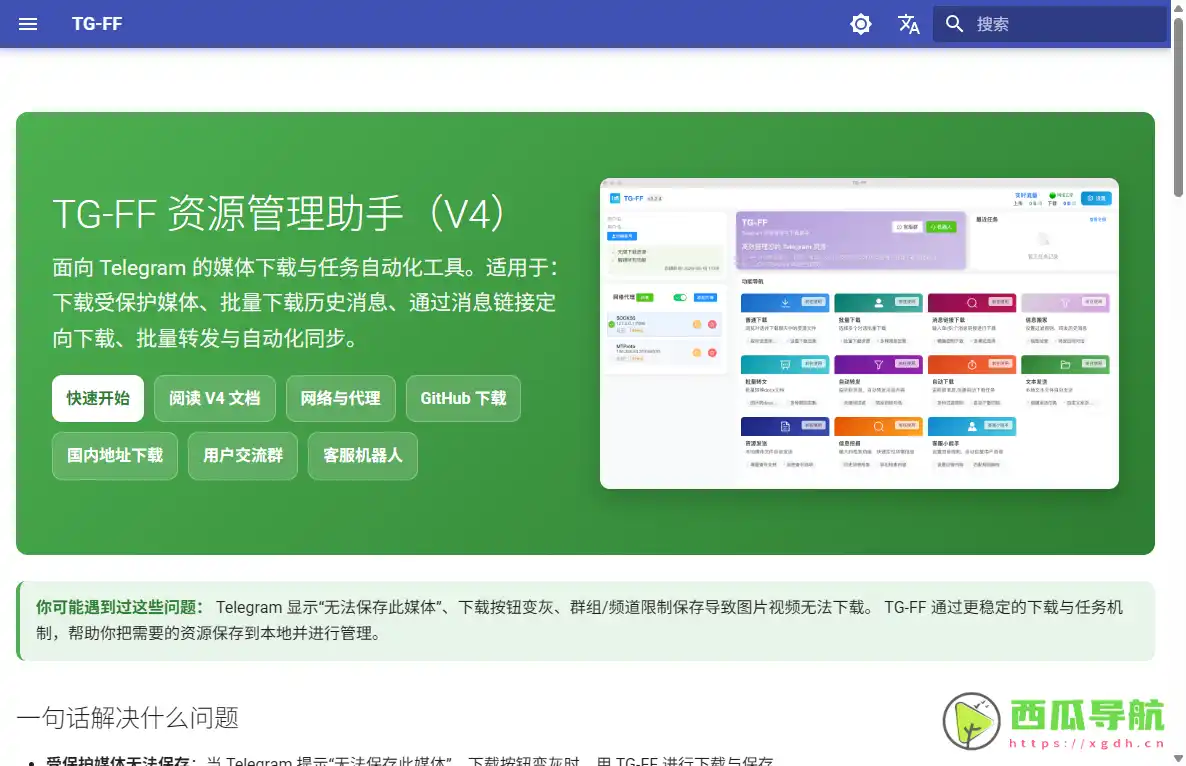1186x766 pixels.
Task: Open the 用户交流群 button
Action: pyautogui.click(x=243, y=456)
